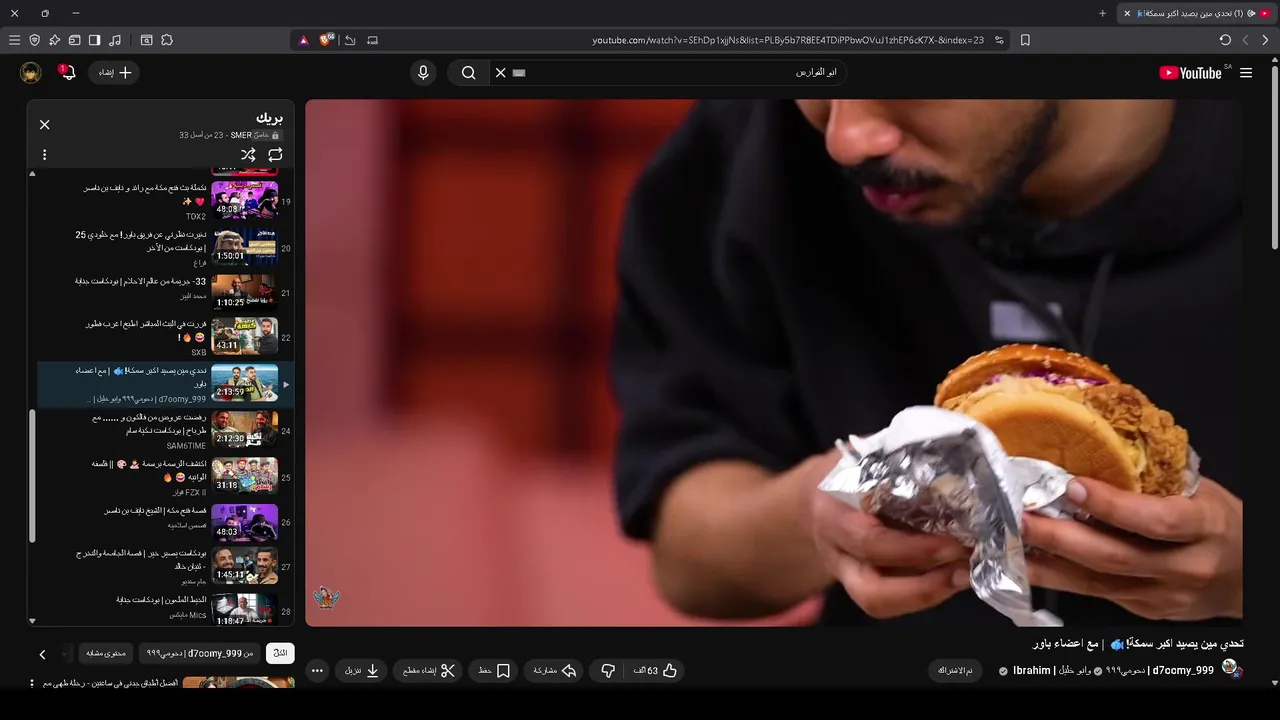The image size is (1280, 720).
Task: Share the video (مشاركة)
Action: click(x=555, y=671)
